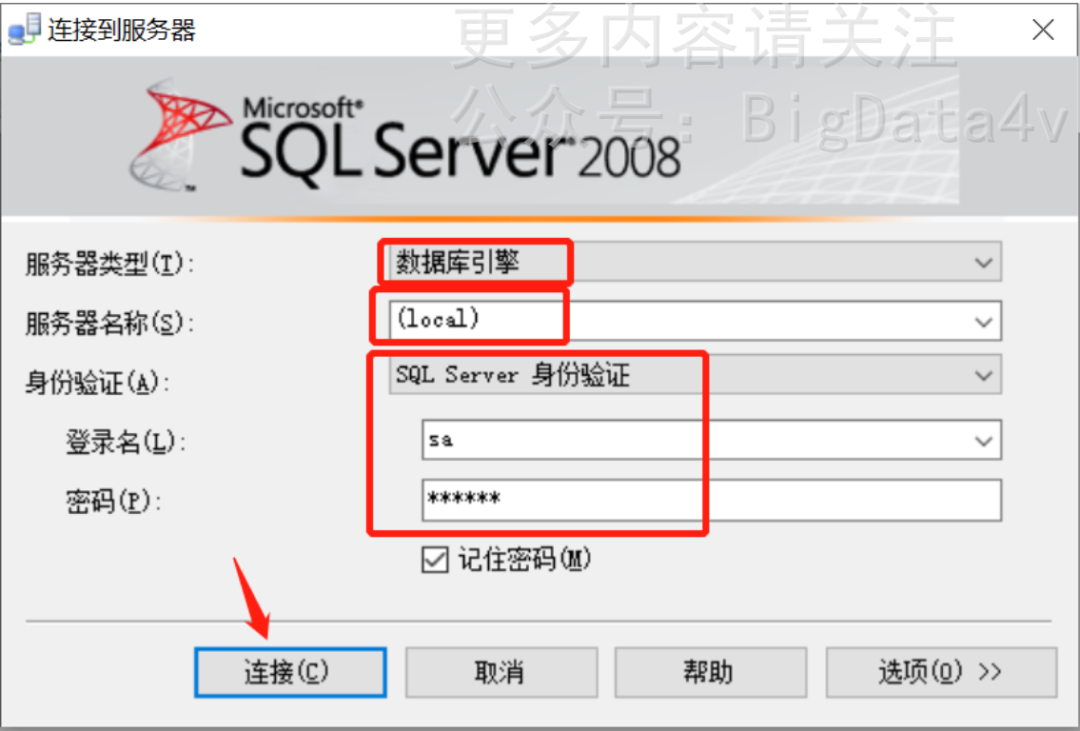Image resolution: width=1080 pixels, height=731 pixels.
Task: Close the 连接到服务器 dialog
Action: (x=1043, y=30)
